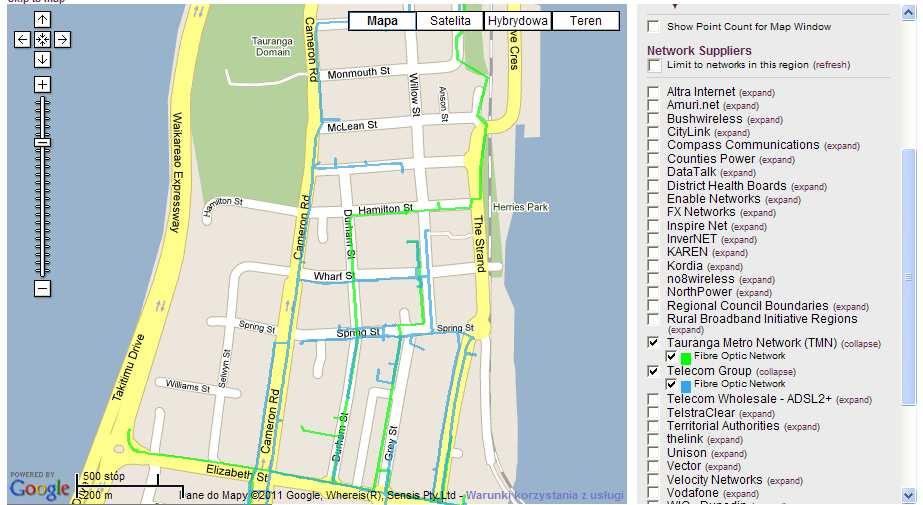This screenshot has height=505, width=923.
Task: Tick Limit to networks in this region
Action: 653,65
